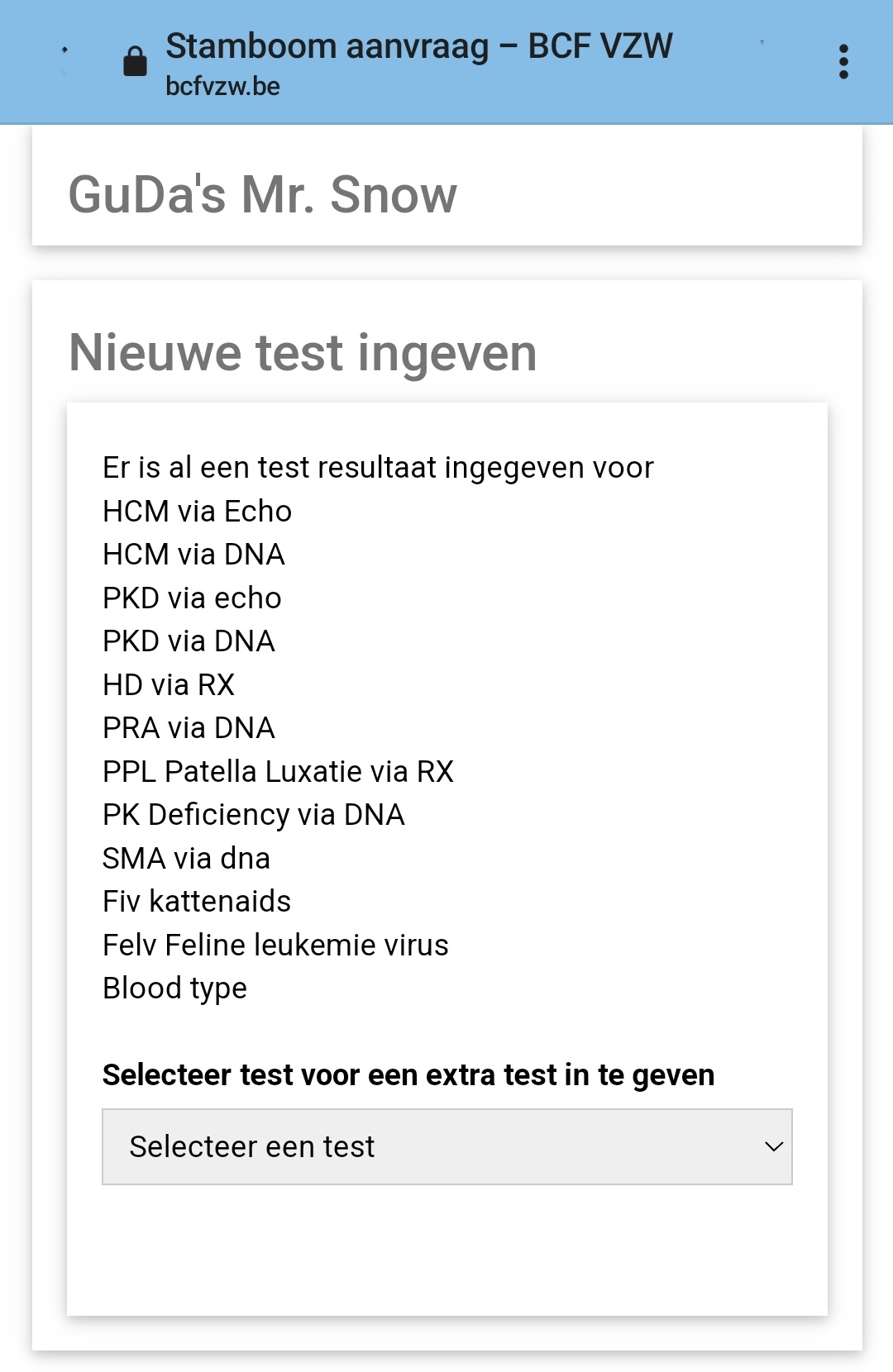Image resolution: width=893 pixels, height=1372 pixels.
Task: Tap the 'PRA via DNA' entry
Action: tap(189, 728)
